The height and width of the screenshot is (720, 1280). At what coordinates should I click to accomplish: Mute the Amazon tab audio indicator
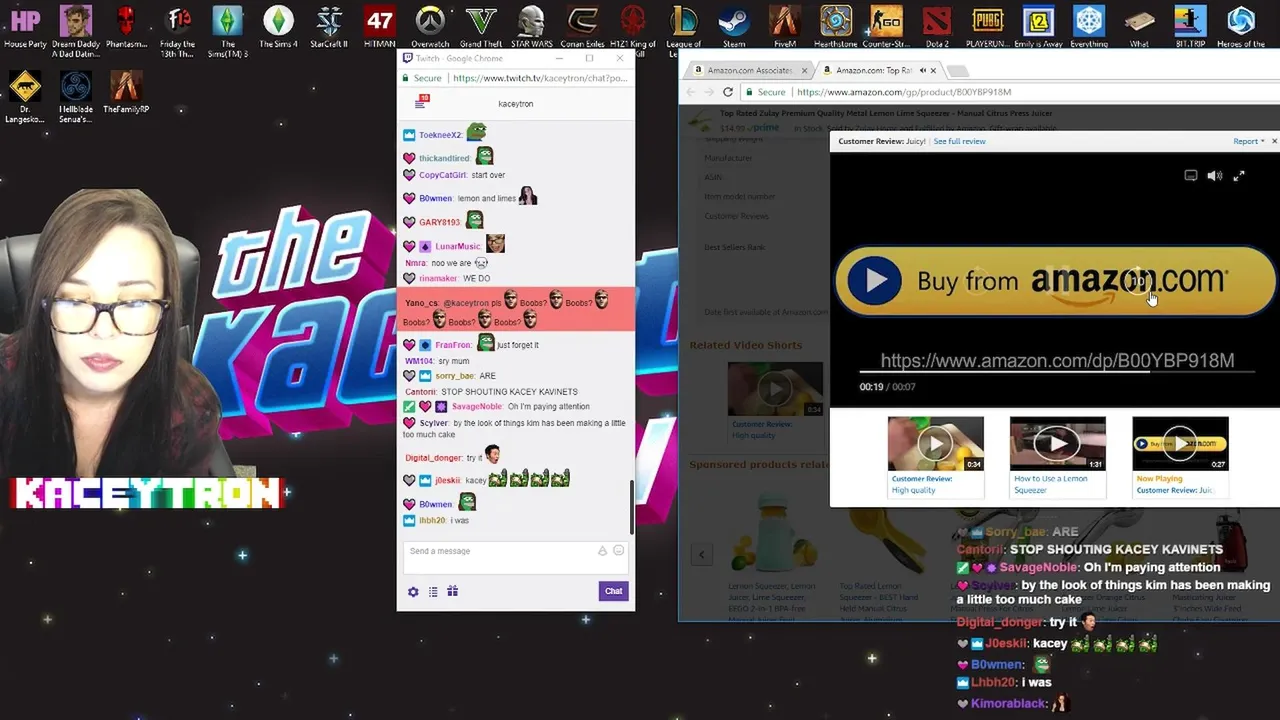point(922,70)
